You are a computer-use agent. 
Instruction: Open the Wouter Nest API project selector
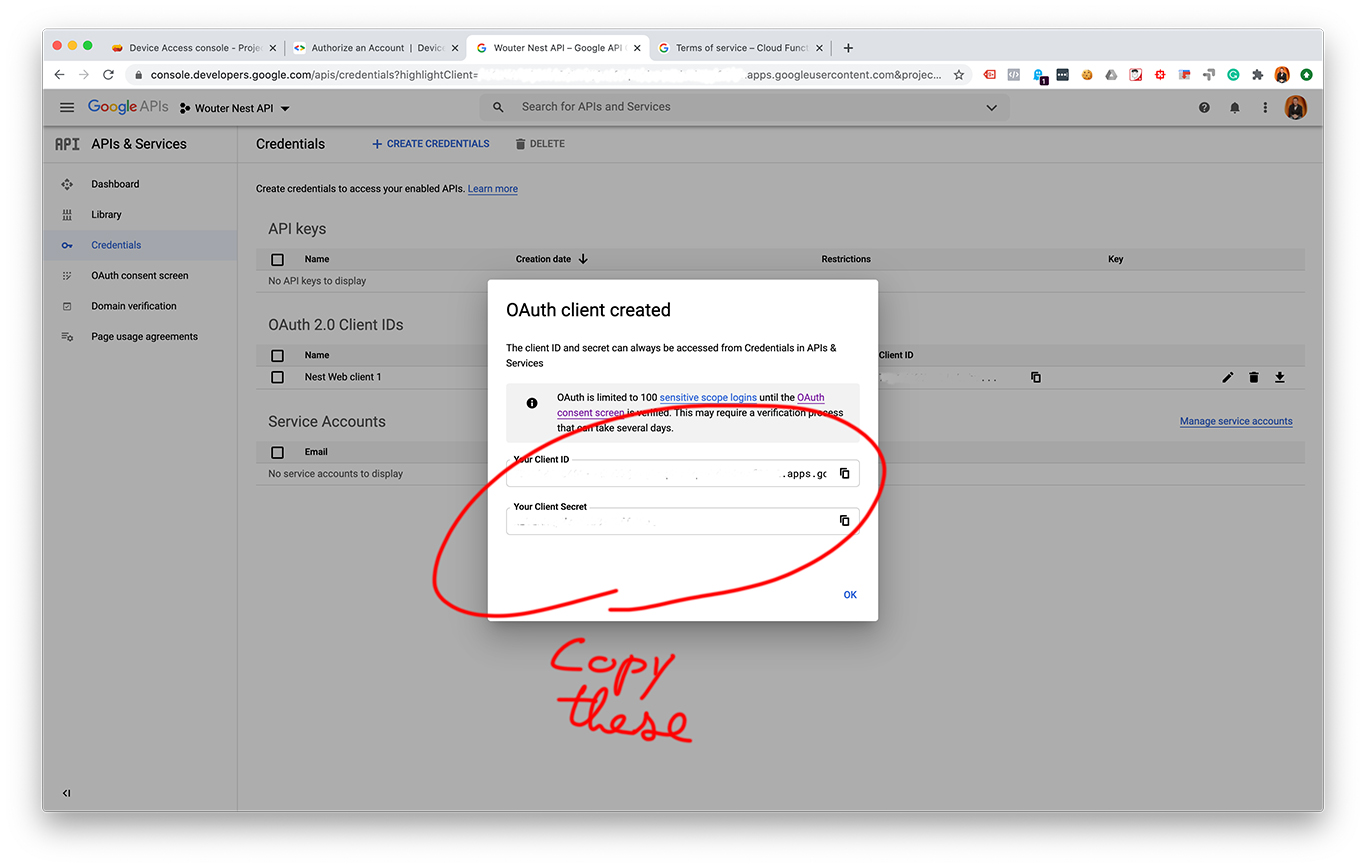[235, 108]
